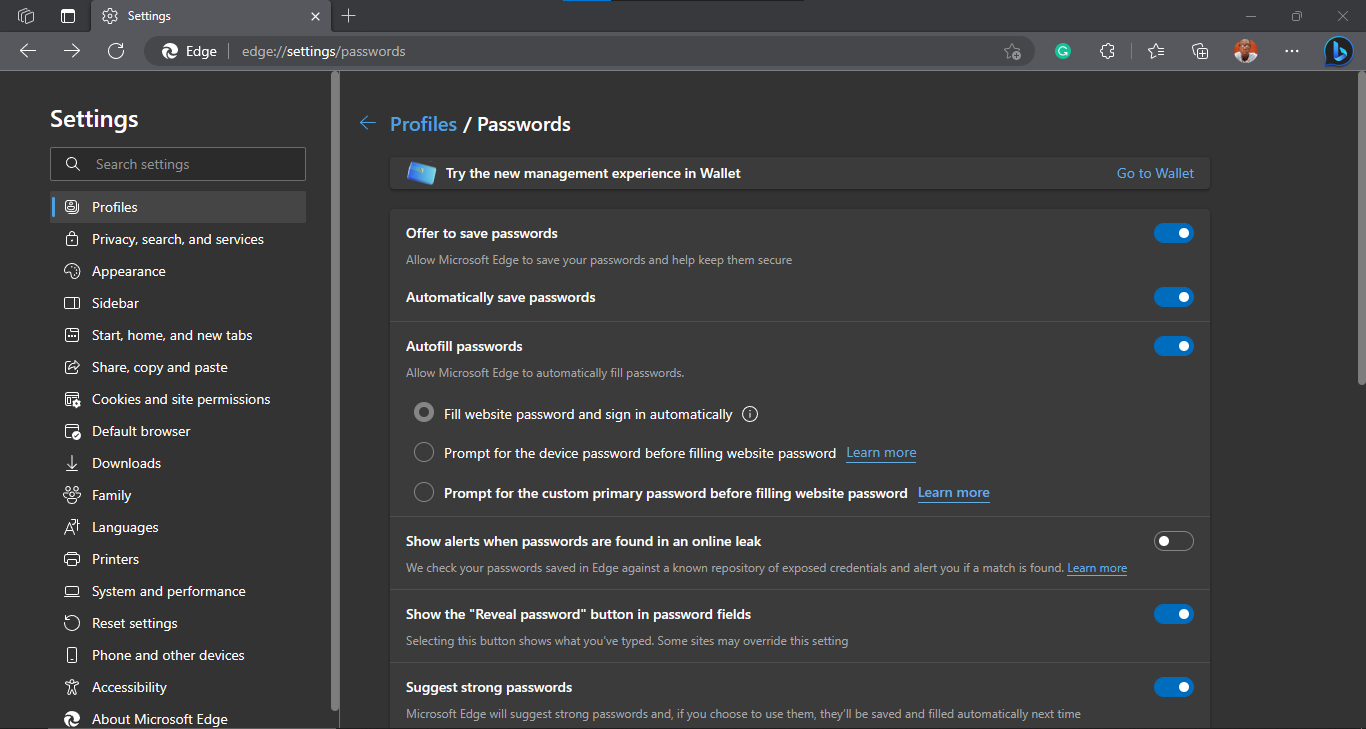This screenshot has width=1366, height=729.
Task: Open the Extensions puzzle icon
Action: point(1107,51)
